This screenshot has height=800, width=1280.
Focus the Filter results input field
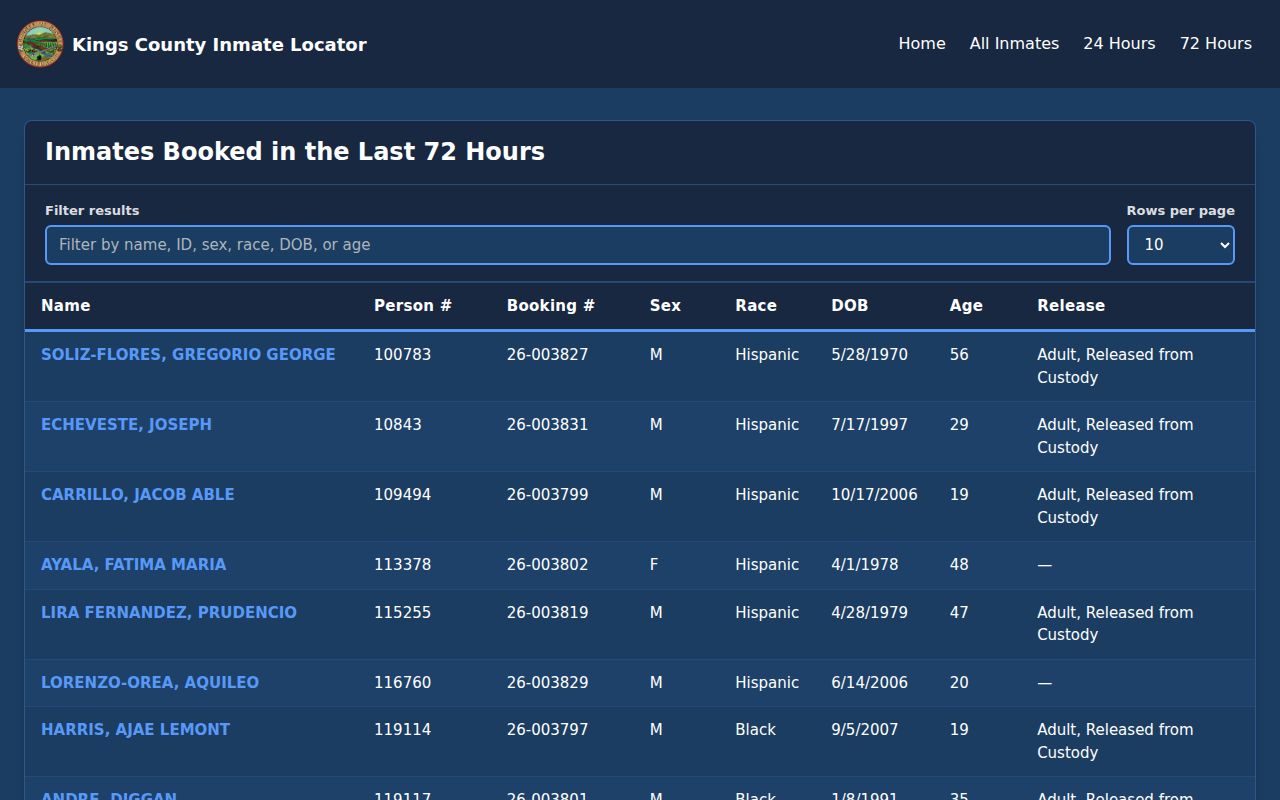(578, 245)
